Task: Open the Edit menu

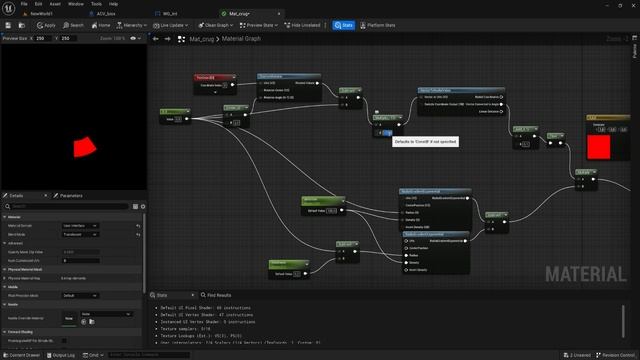Action: click(38, 4)
